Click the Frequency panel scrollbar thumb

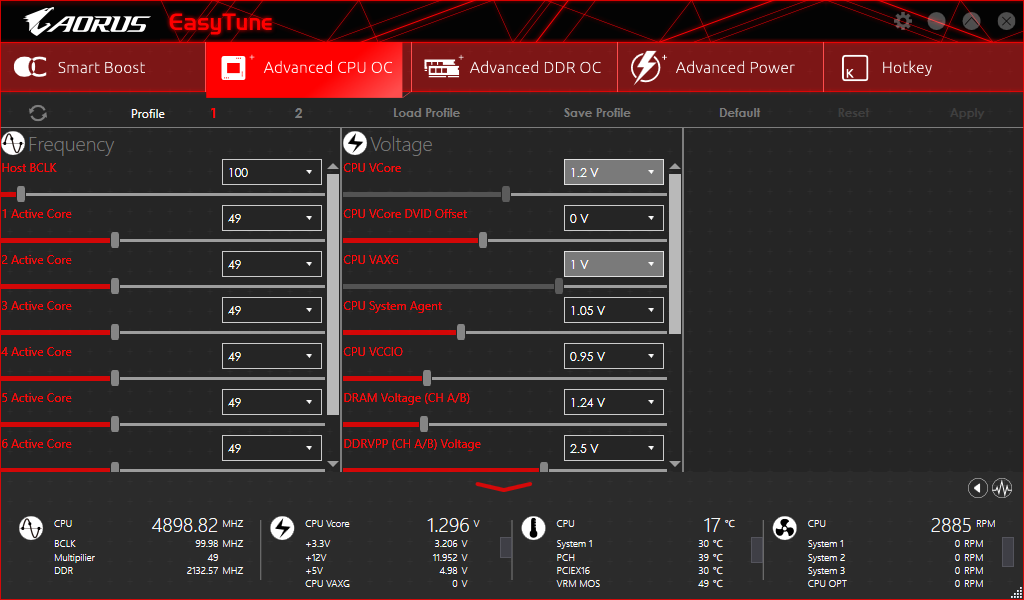[x=333, y=294]
